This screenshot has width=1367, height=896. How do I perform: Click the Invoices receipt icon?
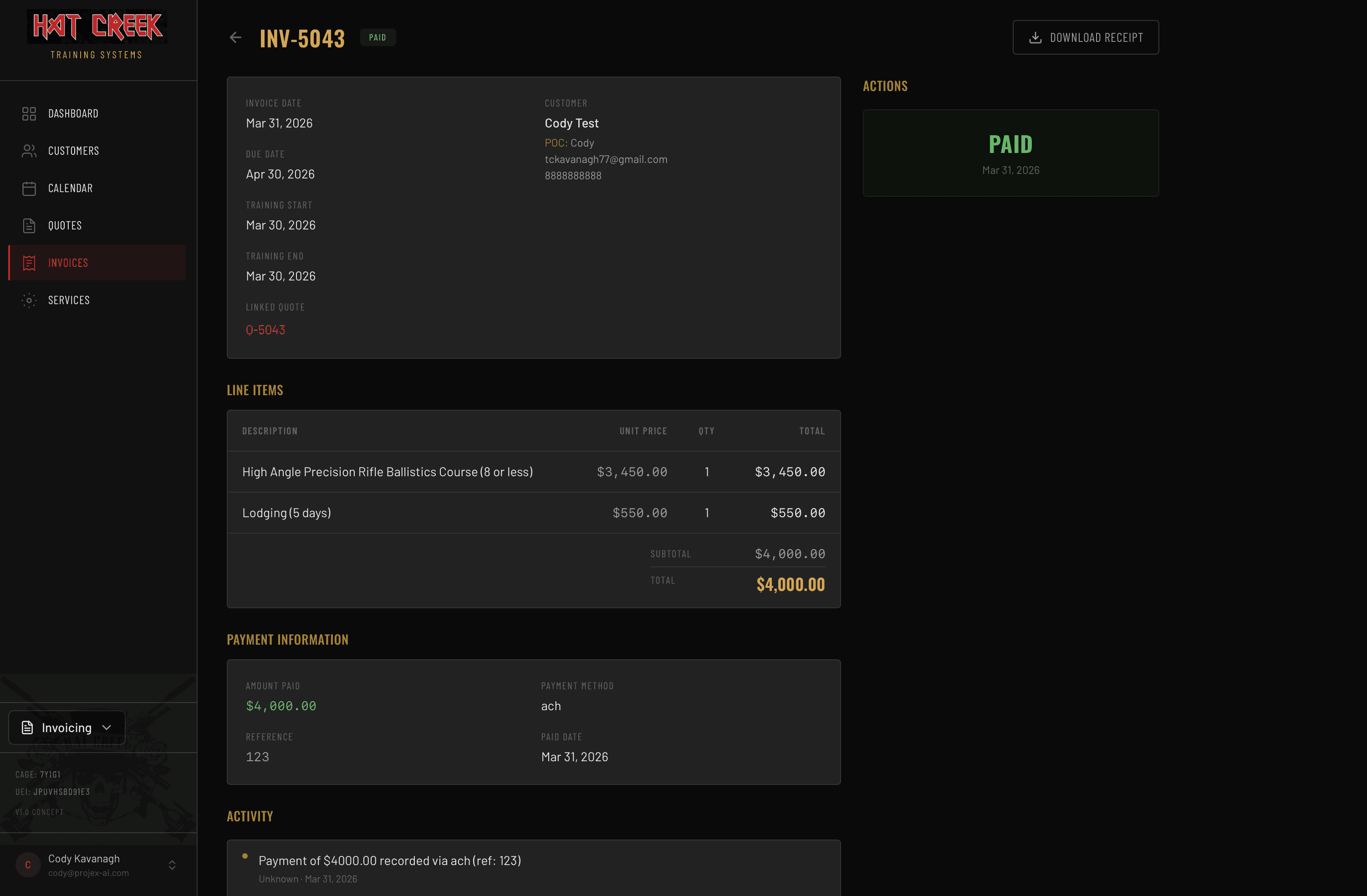[29, 263]
